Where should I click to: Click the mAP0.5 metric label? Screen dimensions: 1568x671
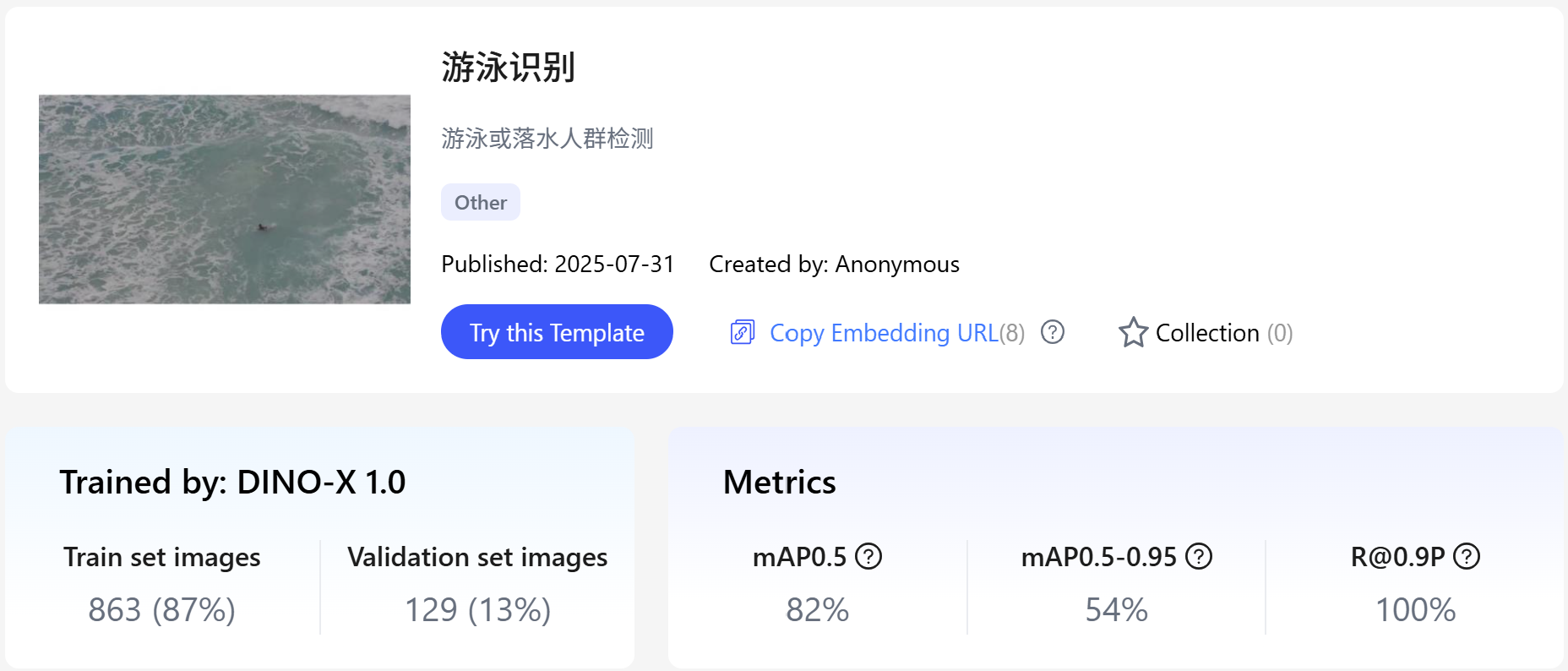tap(799, 557)
